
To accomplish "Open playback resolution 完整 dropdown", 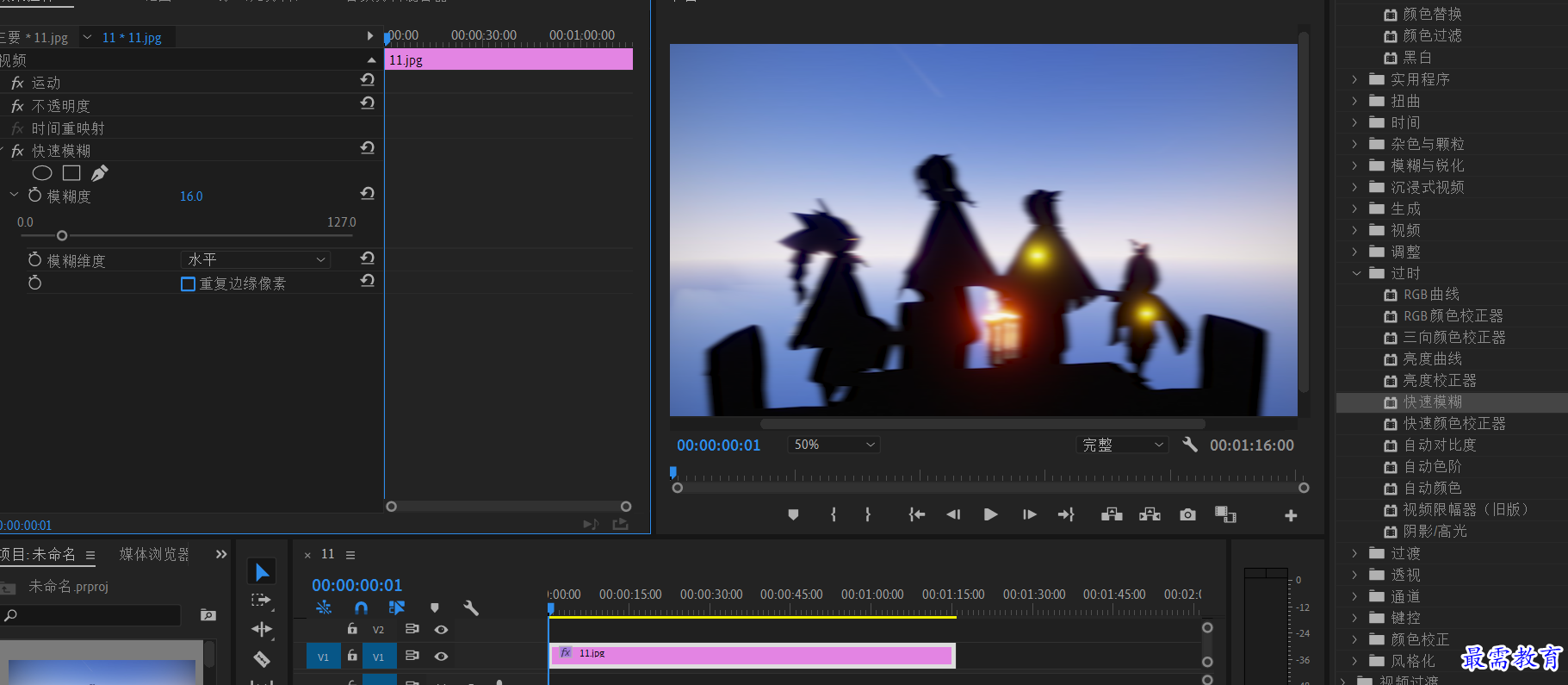I will point(1122,445).
